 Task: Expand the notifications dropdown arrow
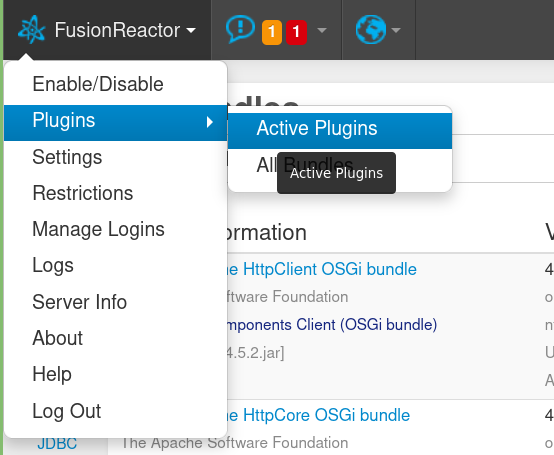point(322,30)
